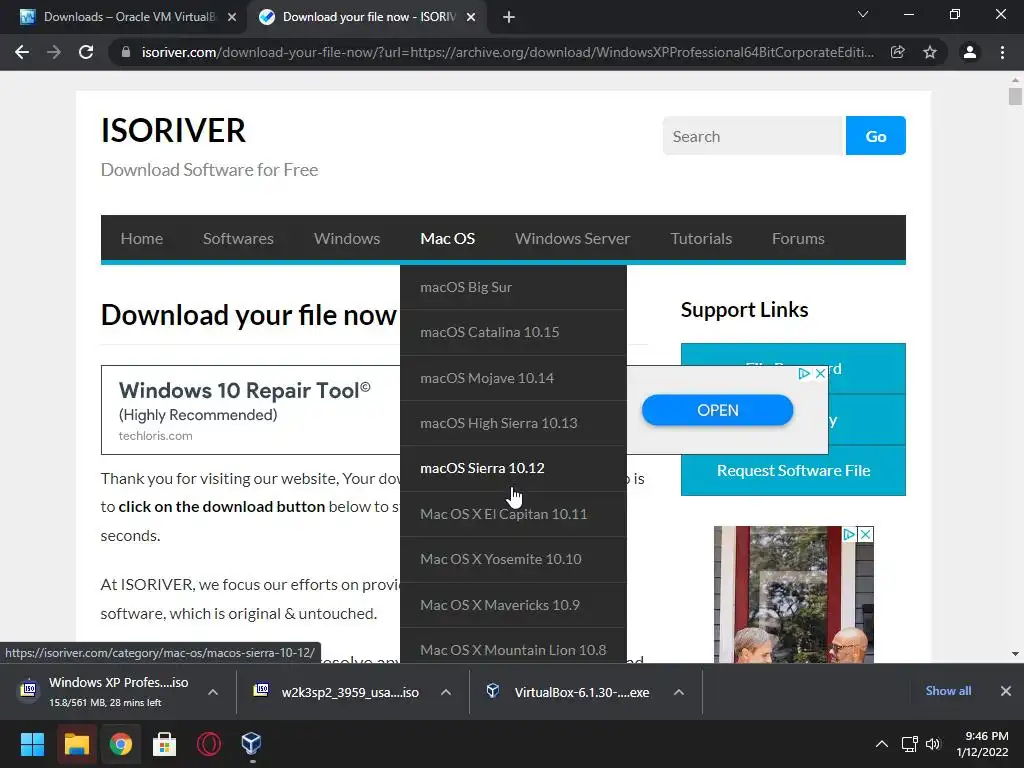Select macOS High Sierra 10.13 entry
The image size is (1024, 768).
point(513,423)
